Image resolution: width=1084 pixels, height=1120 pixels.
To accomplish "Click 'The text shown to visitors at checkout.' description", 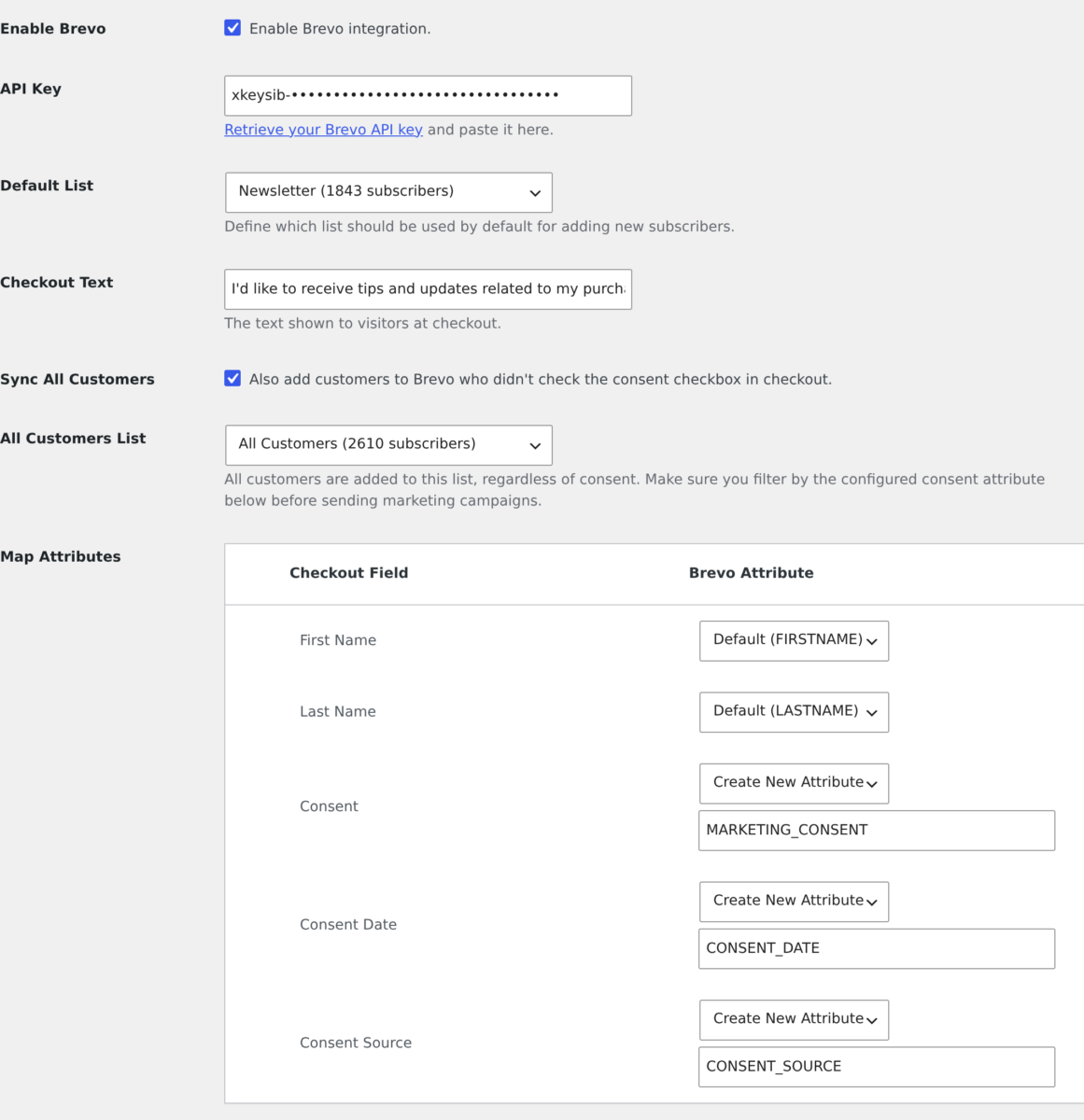I will pyautogui.click(x=362, y=323).
